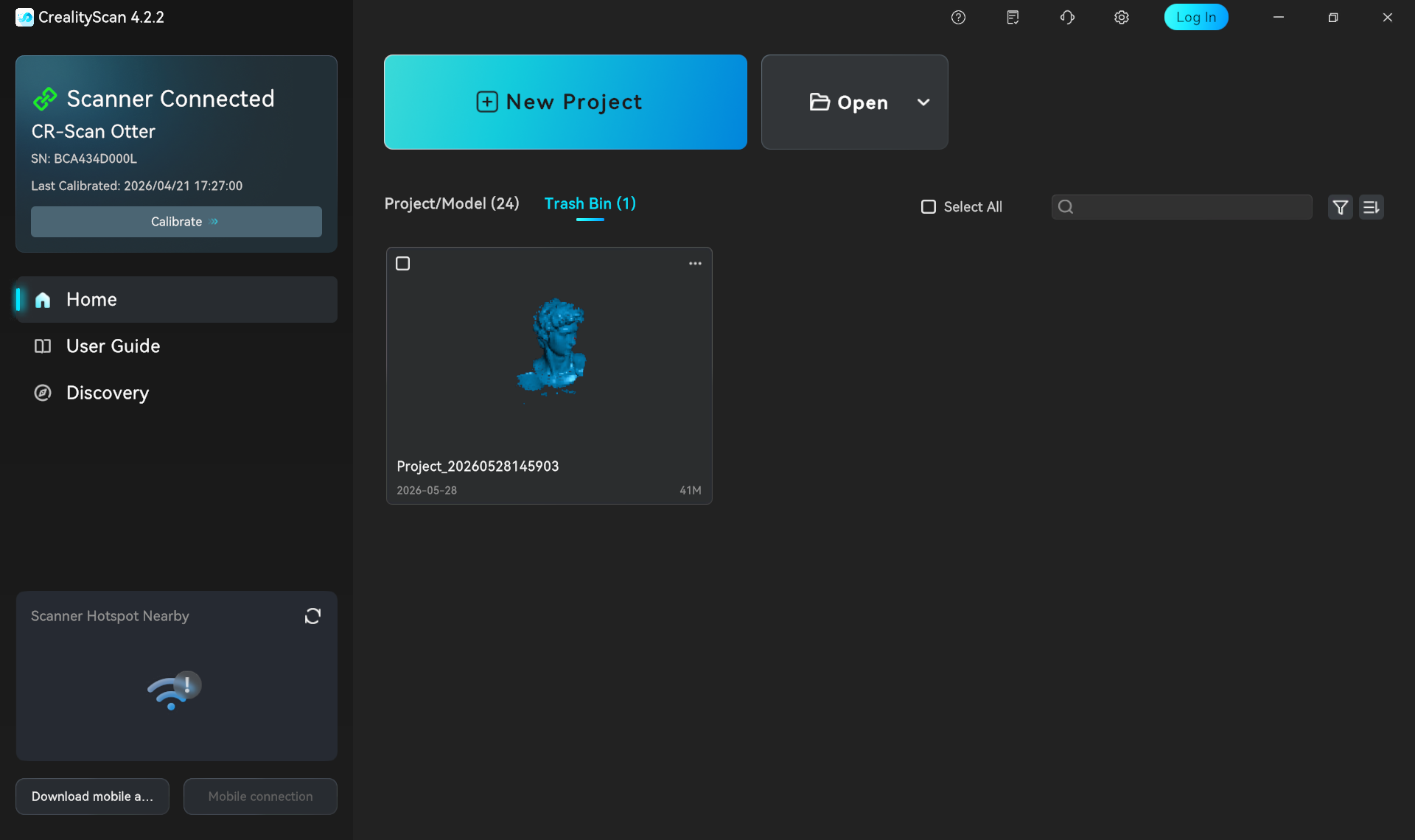1415x840 pixels.
Task: Close the CrealityScan window
Action: [x=1388, y=18]
